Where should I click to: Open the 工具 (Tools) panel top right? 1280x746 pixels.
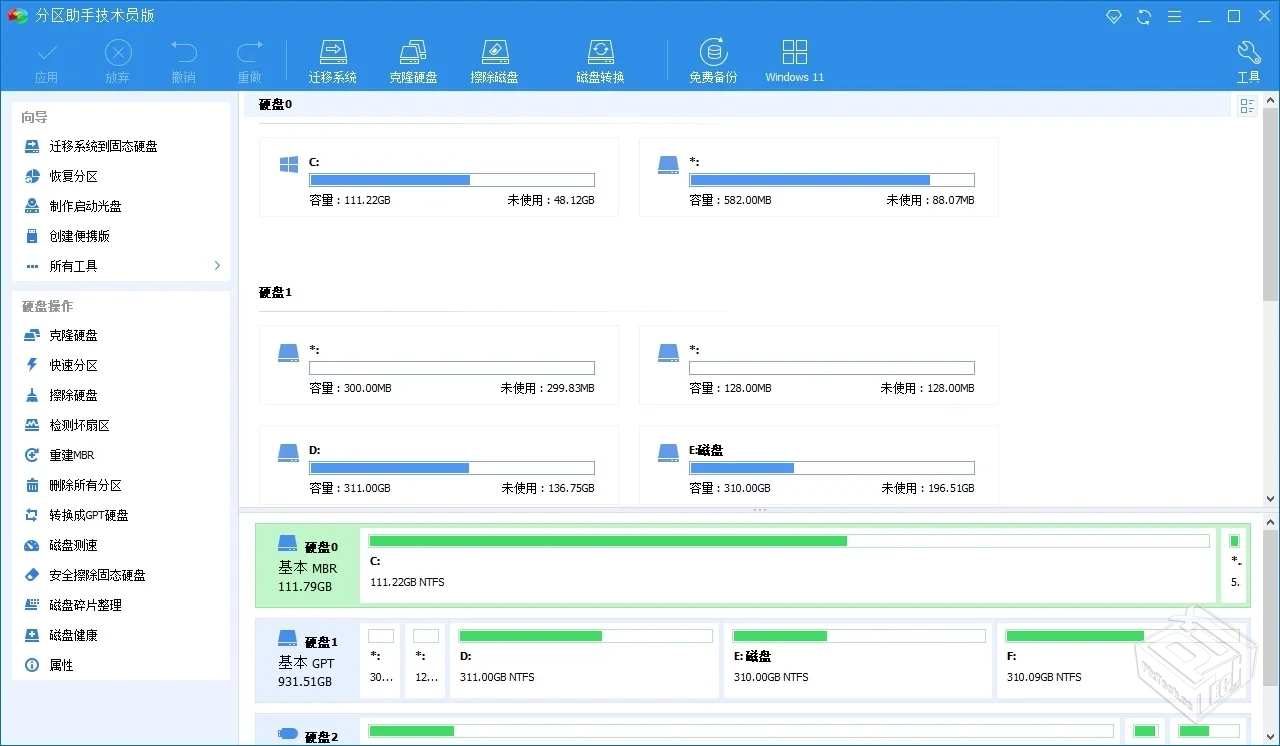(x=1248, y=58)
